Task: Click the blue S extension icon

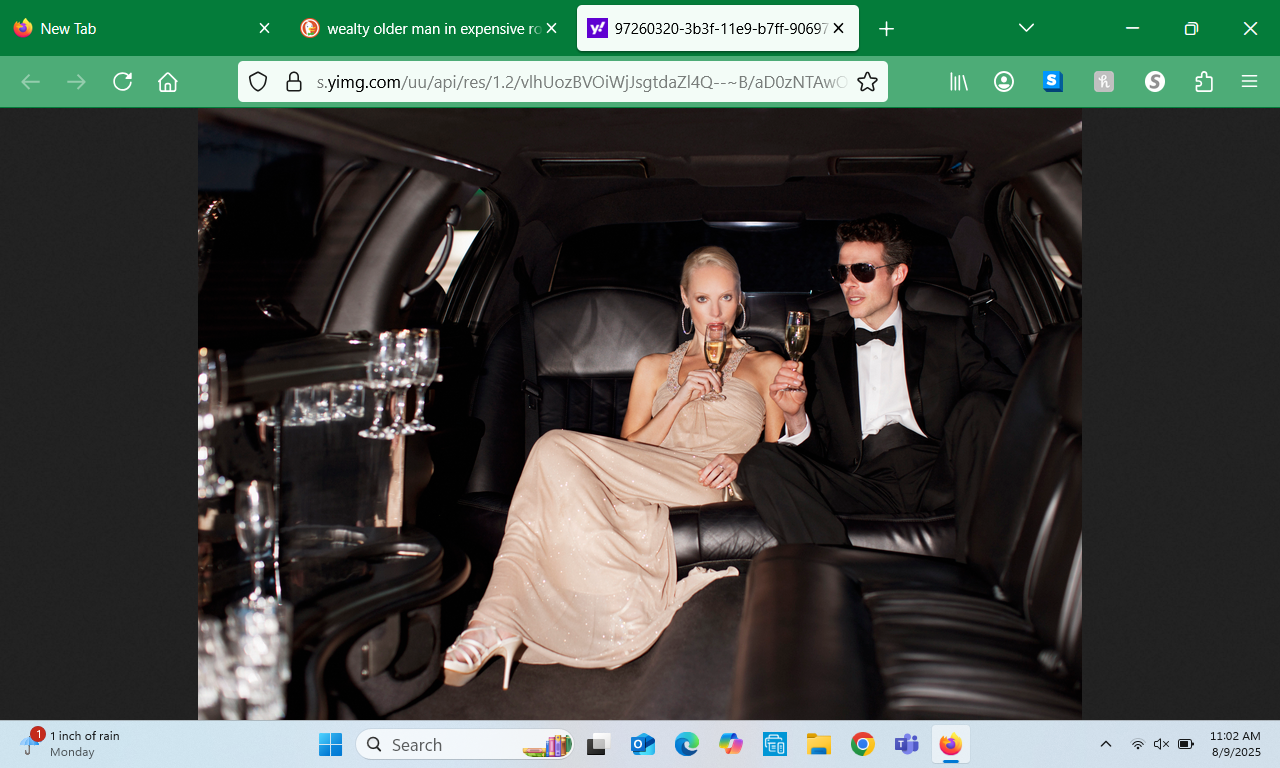Action: [1053, 82]
